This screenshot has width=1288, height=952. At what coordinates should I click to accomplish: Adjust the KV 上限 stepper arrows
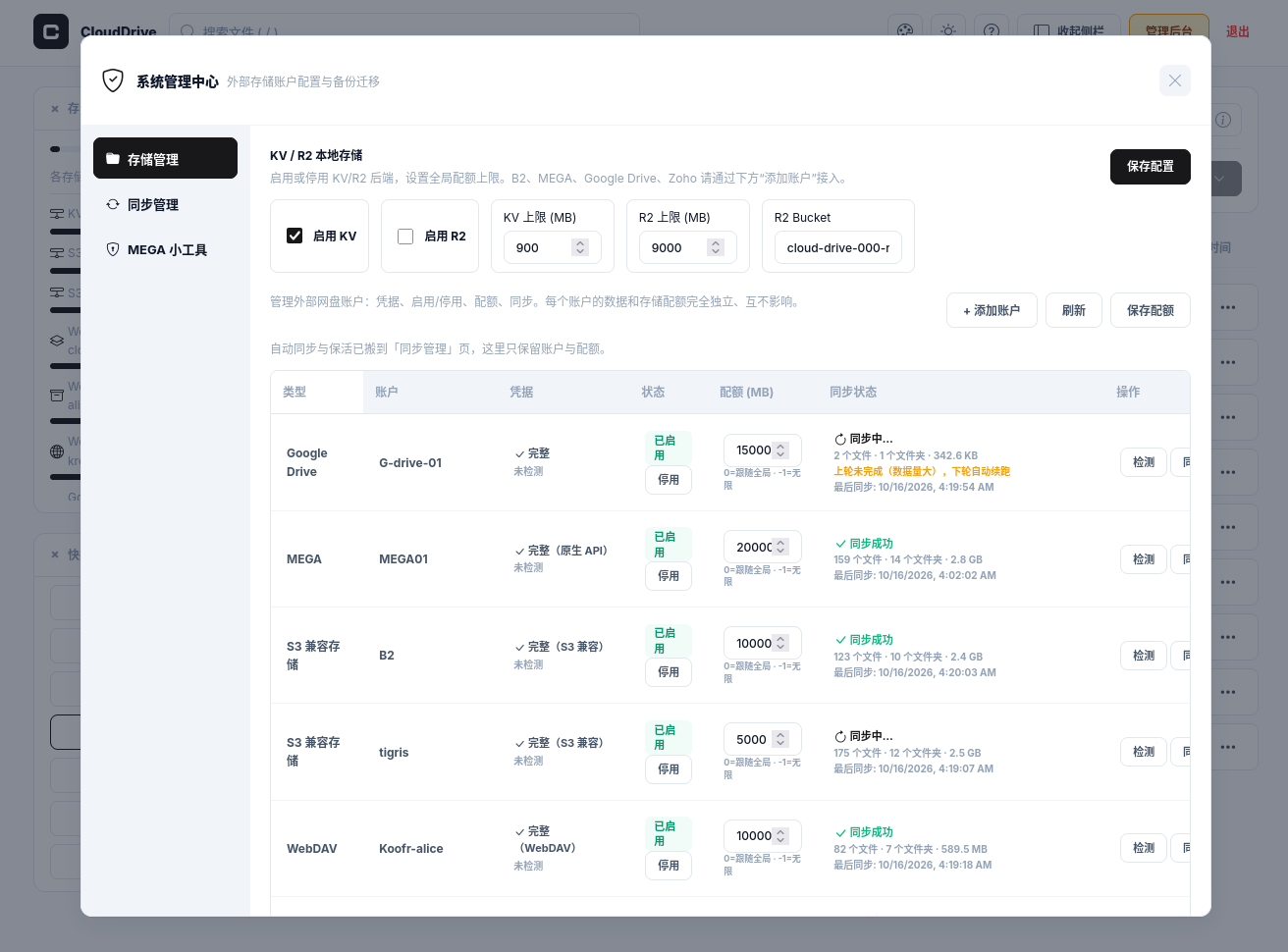click(580, 247)
